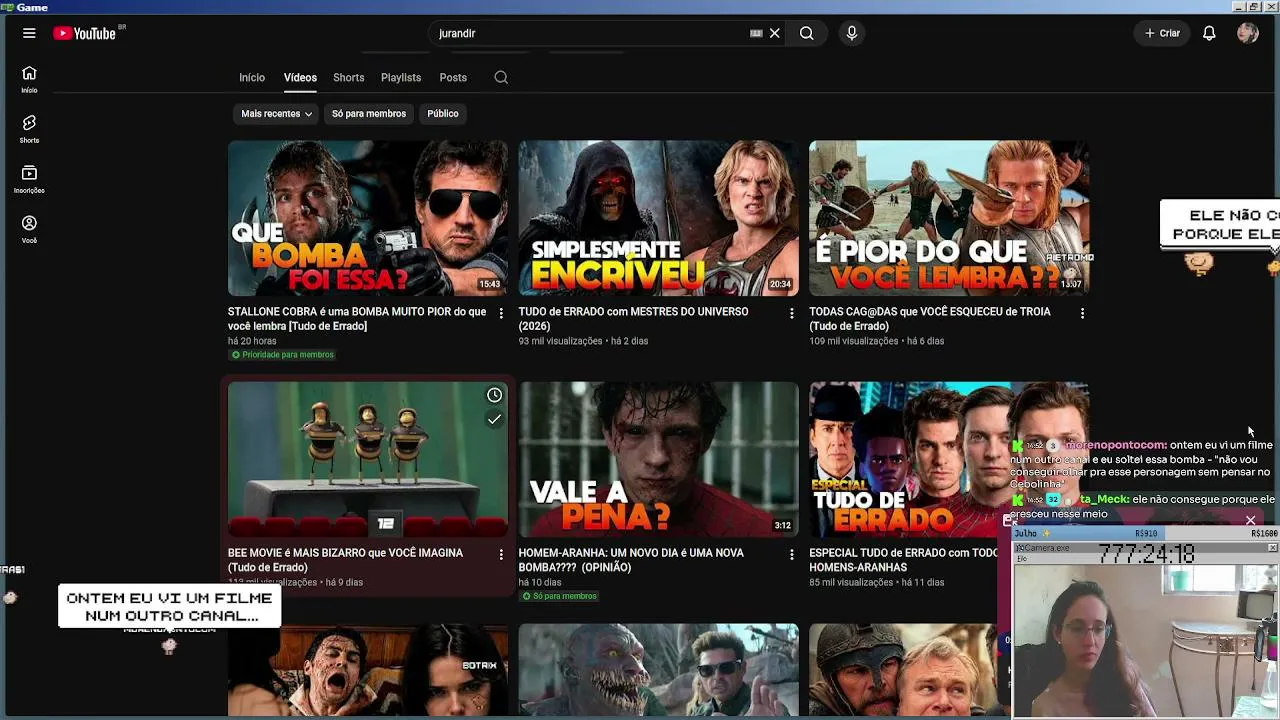
Task: Open the Troia thumbnail with Brad Pitt
Action: (x=949, y=218)
